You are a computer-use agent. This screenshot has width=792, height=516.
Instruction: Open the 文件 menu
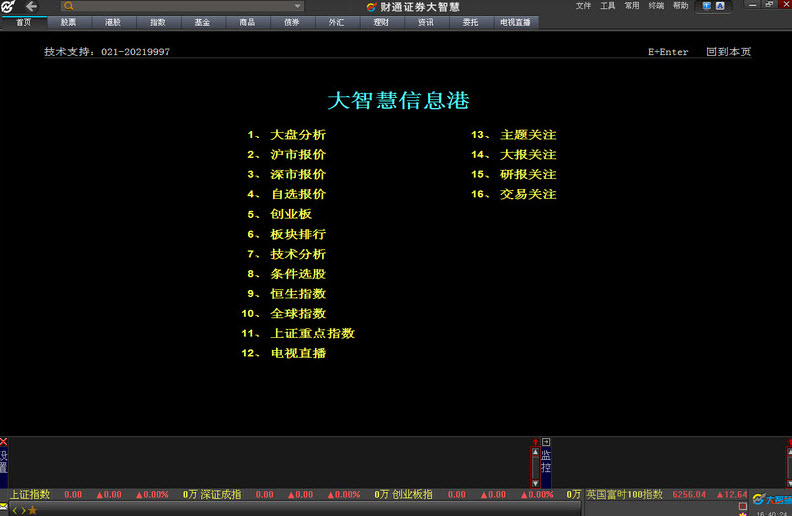point(583,6)
